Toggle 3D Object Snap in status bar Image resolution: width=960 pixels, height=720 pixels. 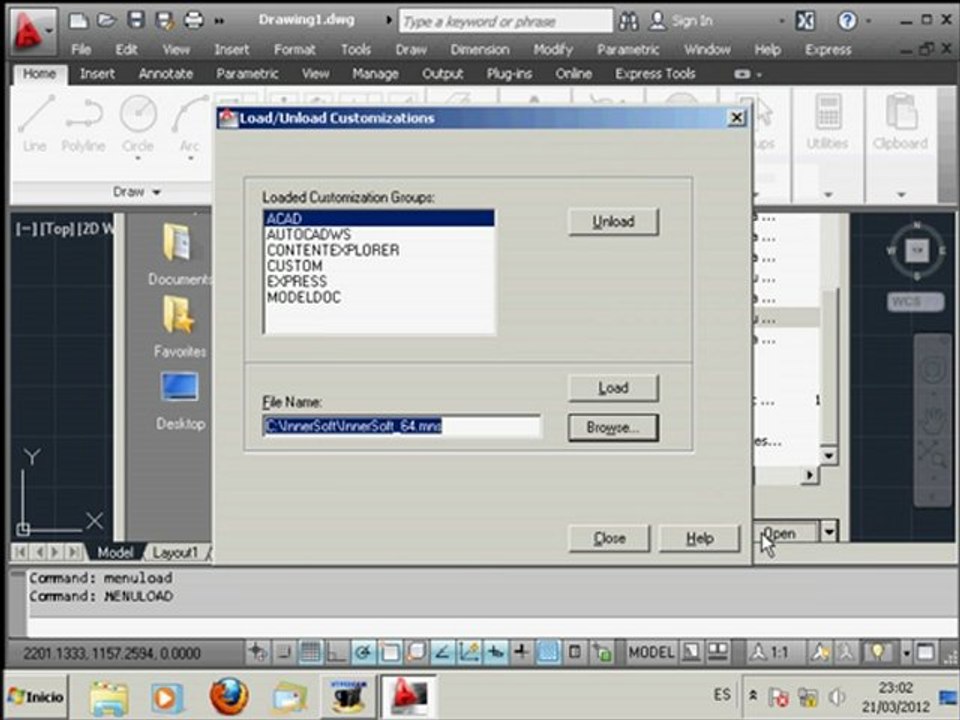pyautogui.click(x=417, y=653)
